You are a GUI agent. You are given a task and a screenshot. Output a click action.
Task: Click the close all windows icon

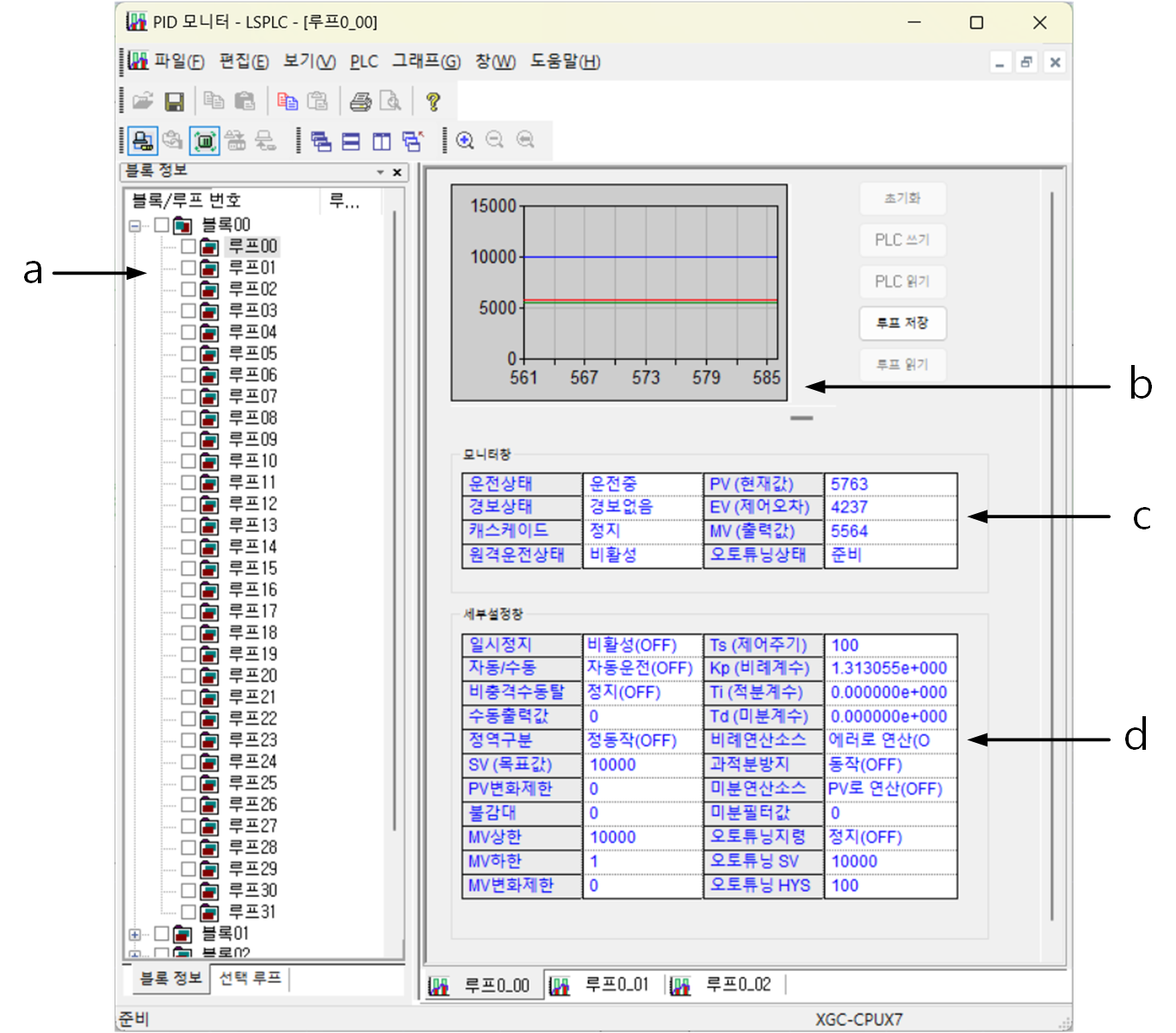(x=412, y=140)
